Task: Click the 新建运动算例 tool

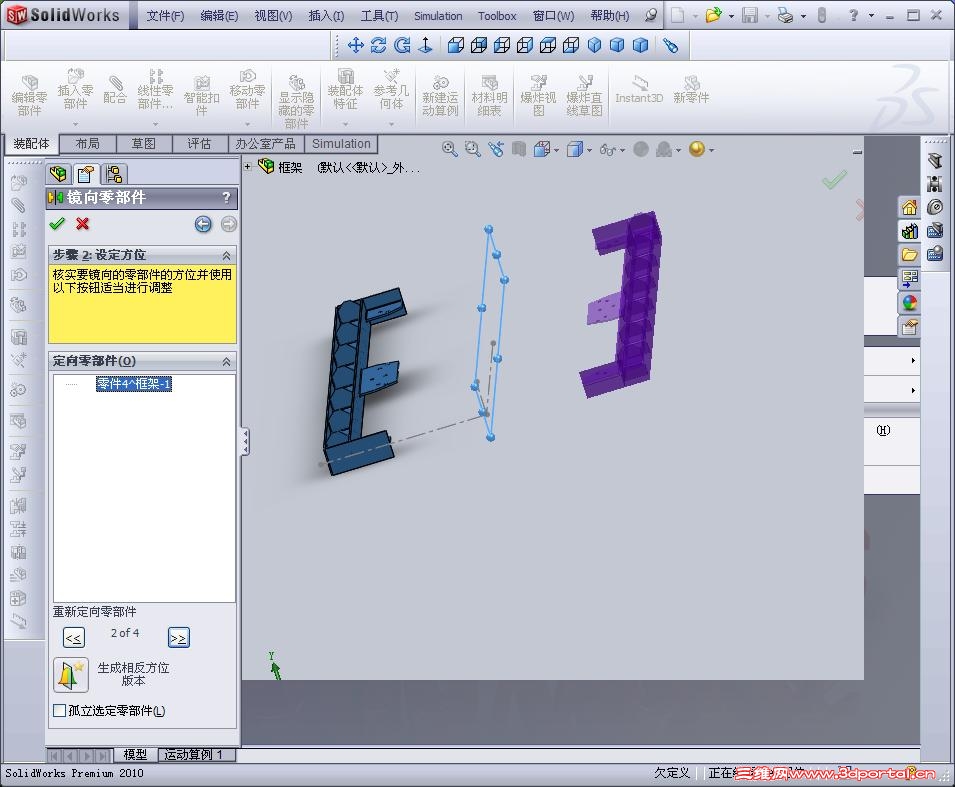Action: (x=440, y=96)
